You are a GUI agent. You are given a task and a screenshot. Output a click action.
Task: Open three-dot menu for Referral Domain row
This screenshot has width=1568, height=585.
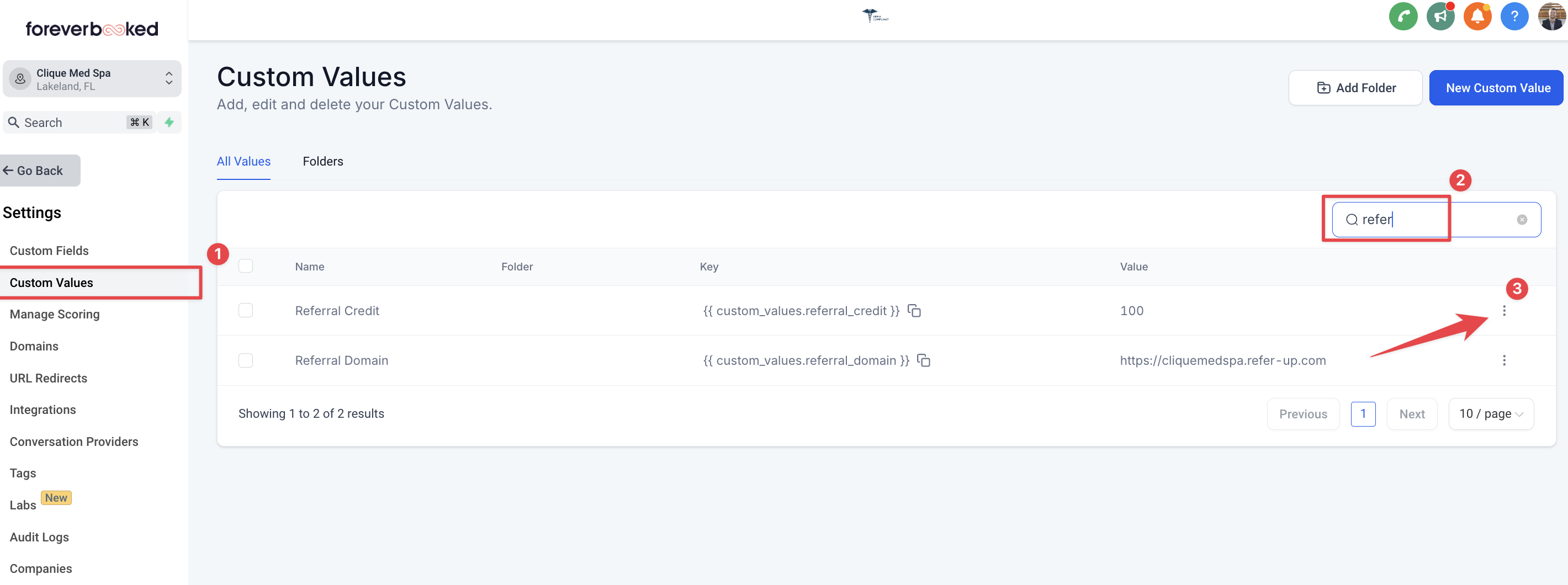[1504, 360]
